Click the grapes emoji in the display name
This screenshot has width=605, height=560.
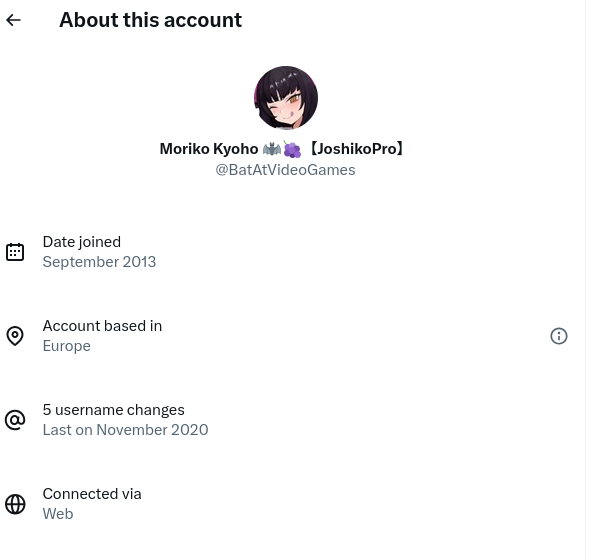click(x=292, y=149)
